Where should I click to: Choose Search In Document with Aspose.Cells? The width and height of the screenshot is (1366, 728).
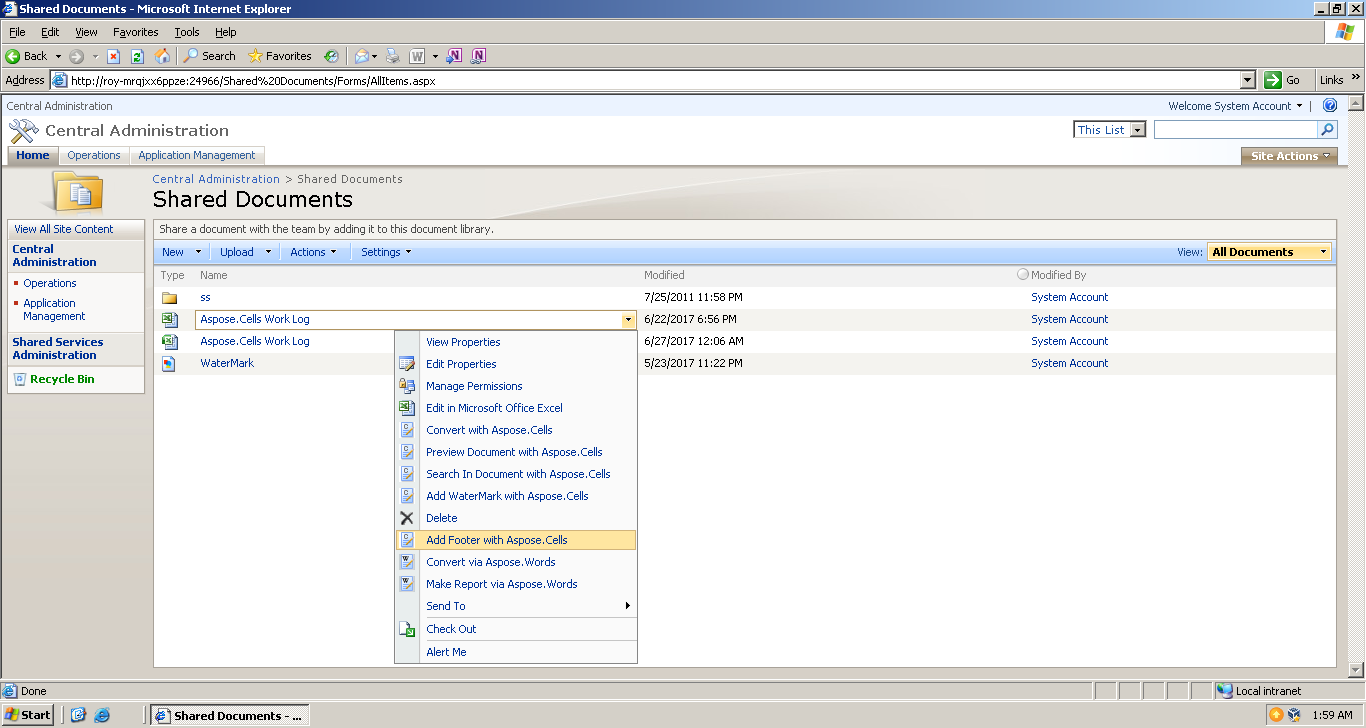(516, 474)
